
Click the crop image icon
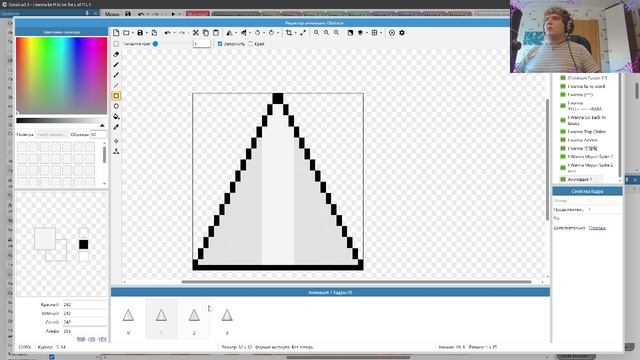pyautogui.click(x=289, y=33)
